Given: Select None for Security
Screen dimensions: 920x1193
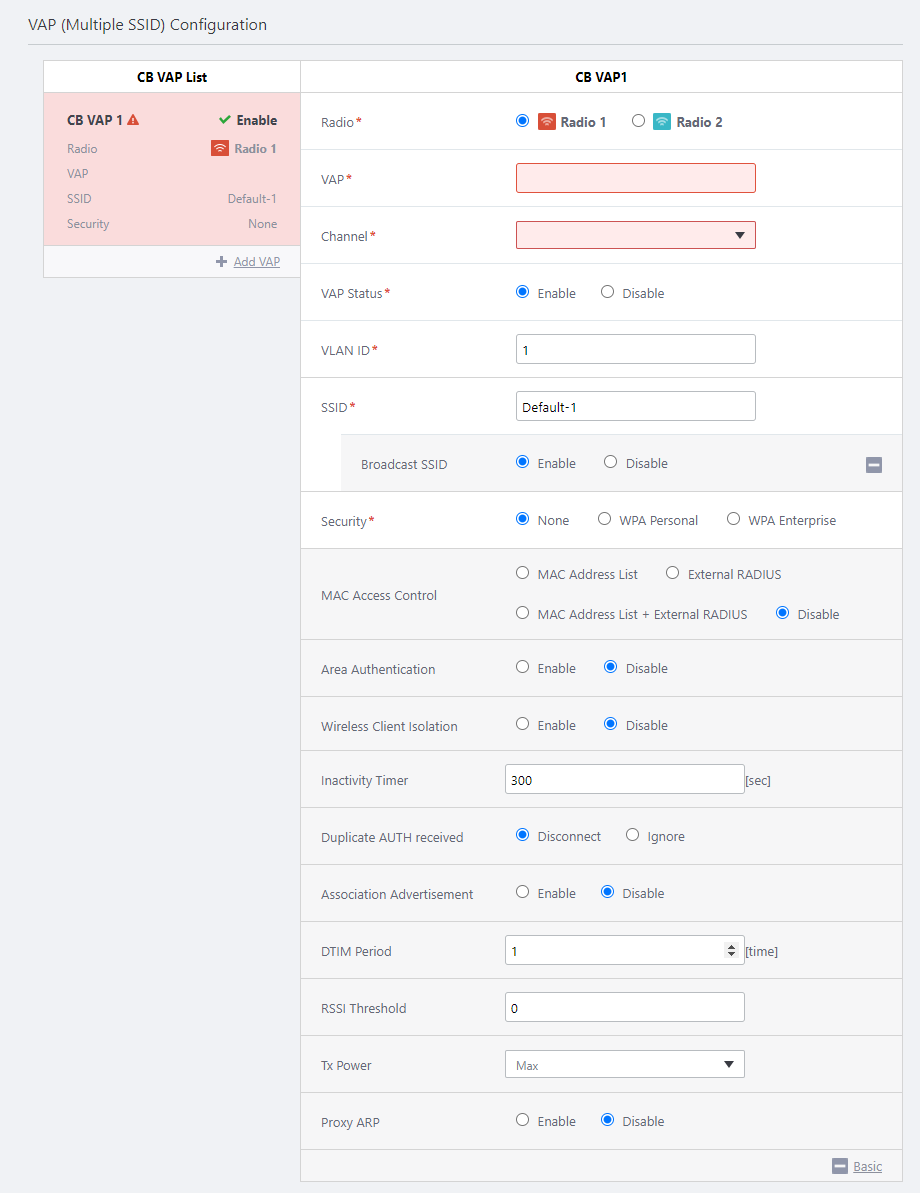Looking at the screenshot, I should [x=522, y=519].
